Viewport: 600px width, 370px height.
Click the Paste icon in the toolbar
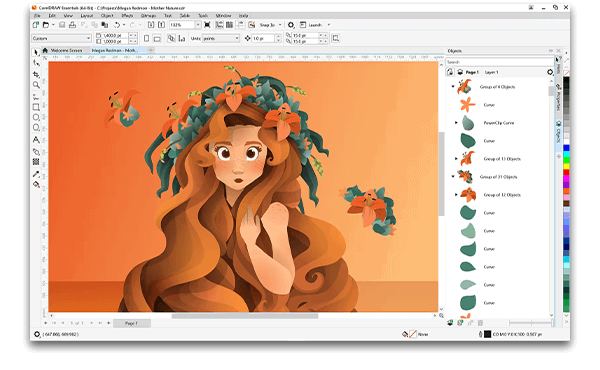tap(104, 25)
